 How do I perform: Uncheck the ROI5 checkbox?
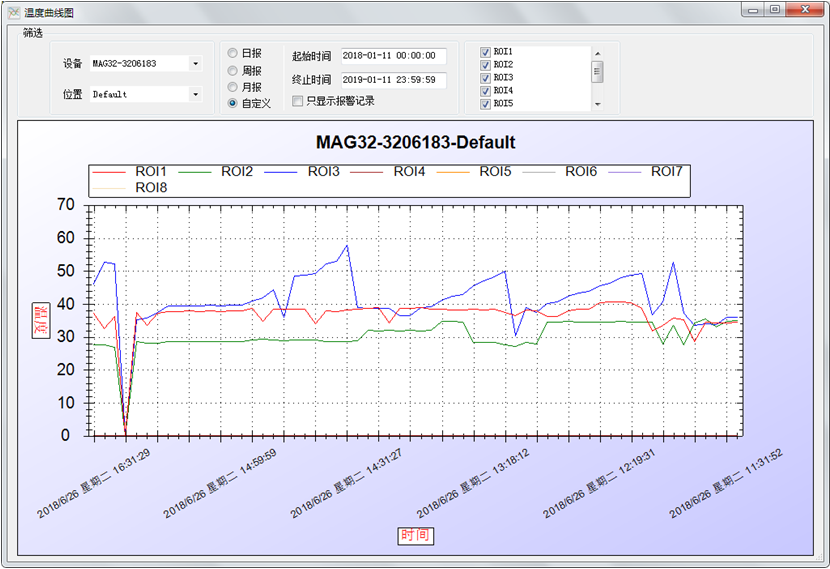[485, 104]
